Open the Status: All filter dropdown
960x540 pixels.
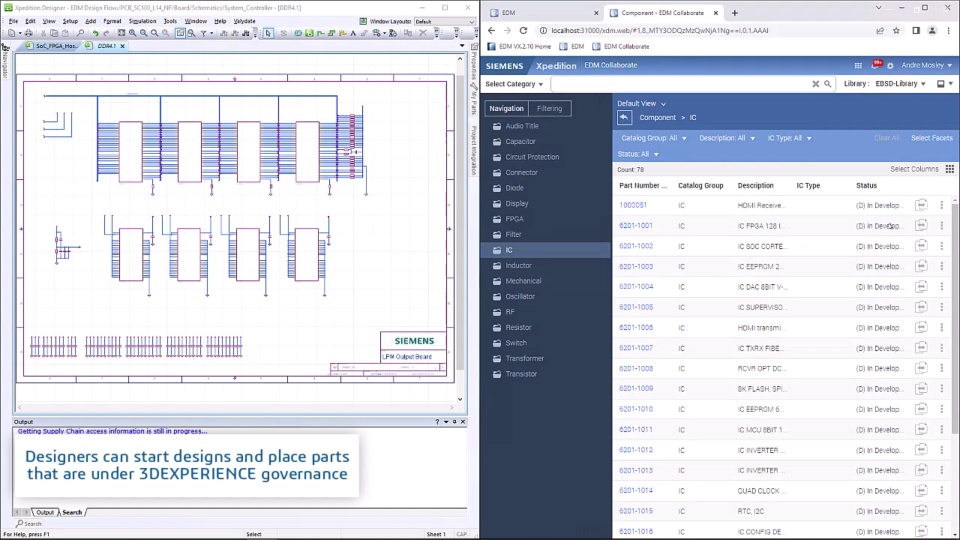[x=638, y=154]
